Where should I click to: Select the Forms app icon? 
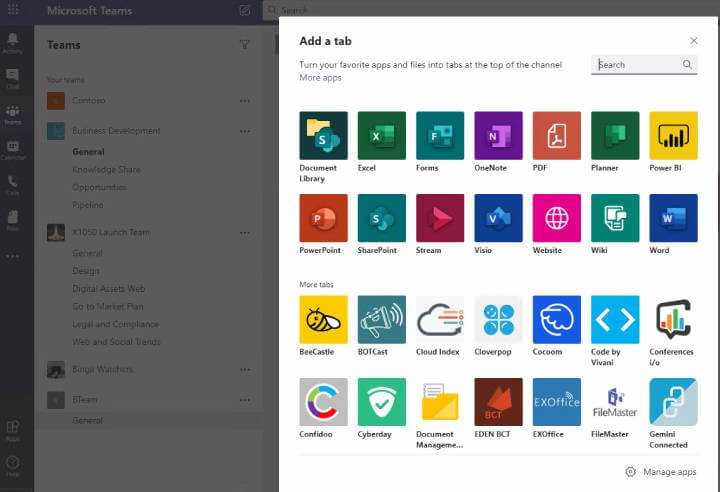440,136
